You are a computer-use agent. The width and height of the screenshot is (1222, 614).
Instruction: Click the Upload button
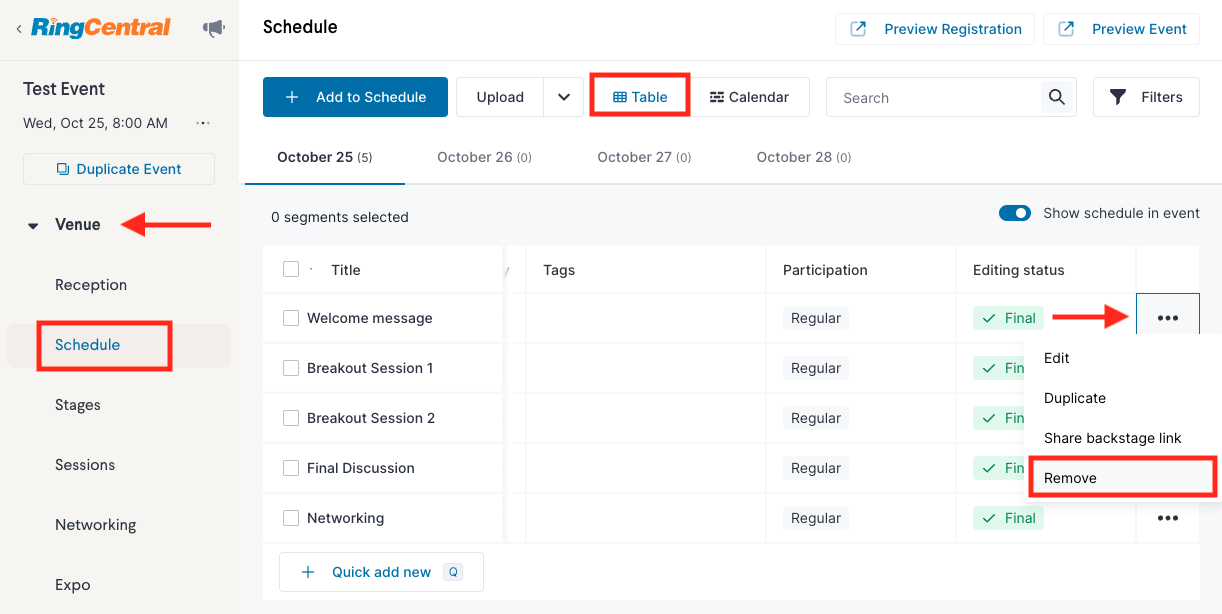500,97
